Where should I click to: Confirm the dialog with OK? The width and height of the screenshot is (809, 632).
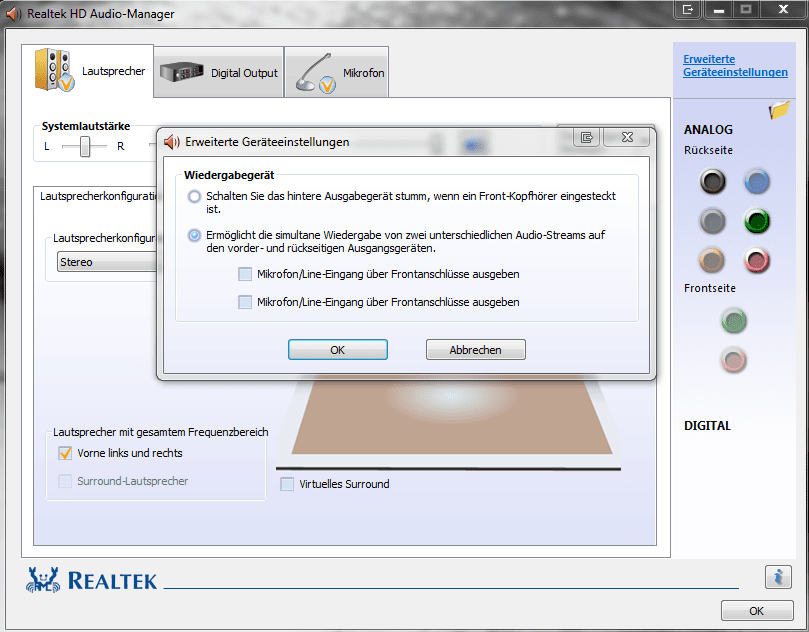(x=337, y=350)
